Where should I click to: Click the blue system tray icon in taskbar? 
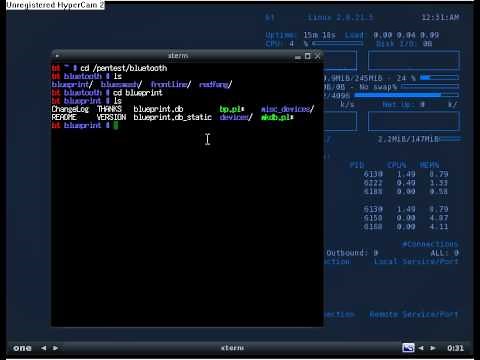pos(408,348)
